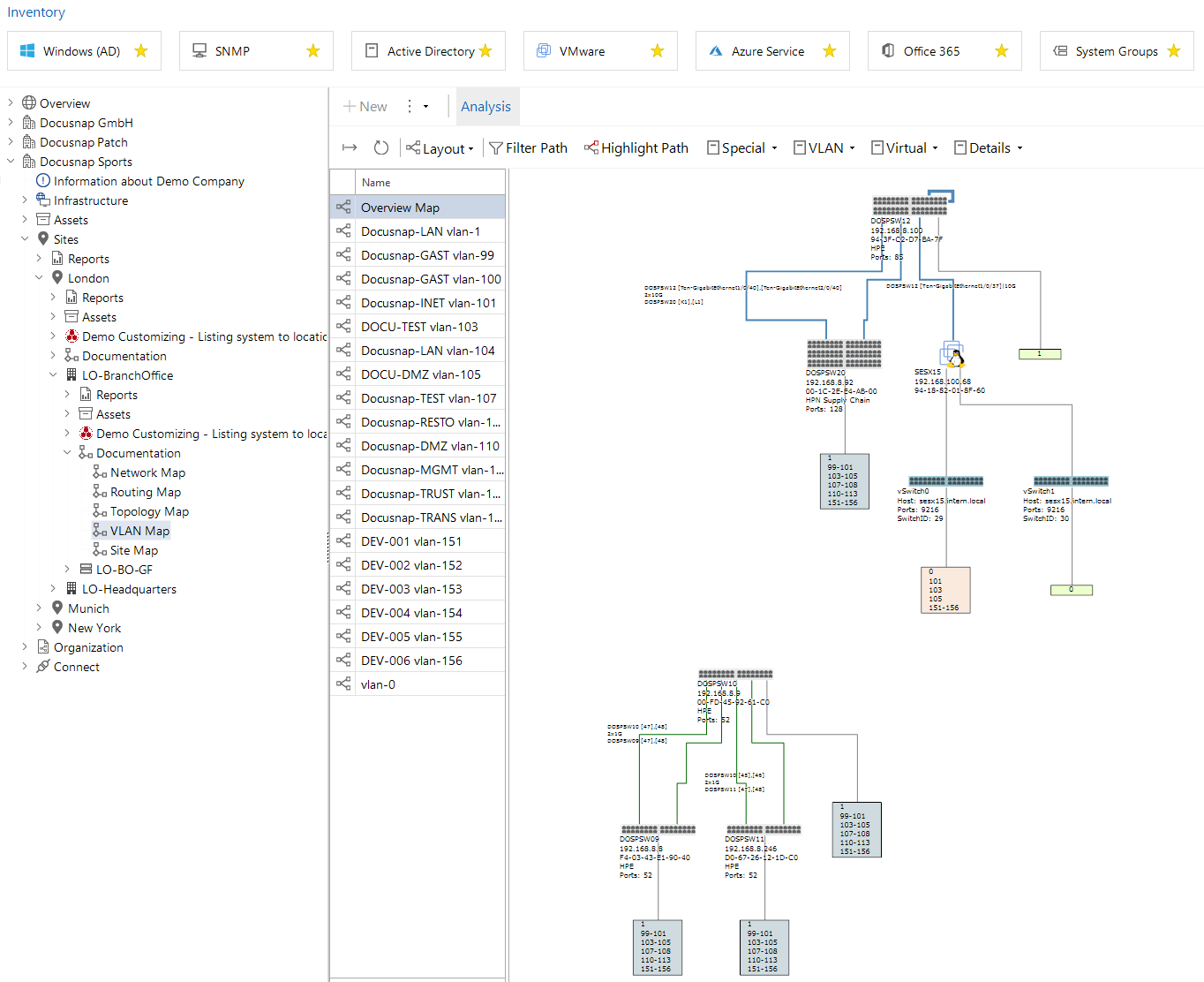Expand the Overview tree node

(x=11, y=103)
